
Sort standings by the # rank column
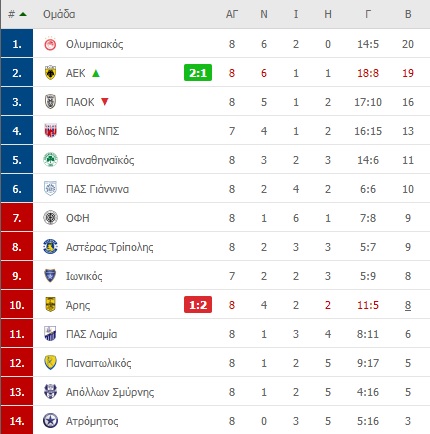[12, 14]
